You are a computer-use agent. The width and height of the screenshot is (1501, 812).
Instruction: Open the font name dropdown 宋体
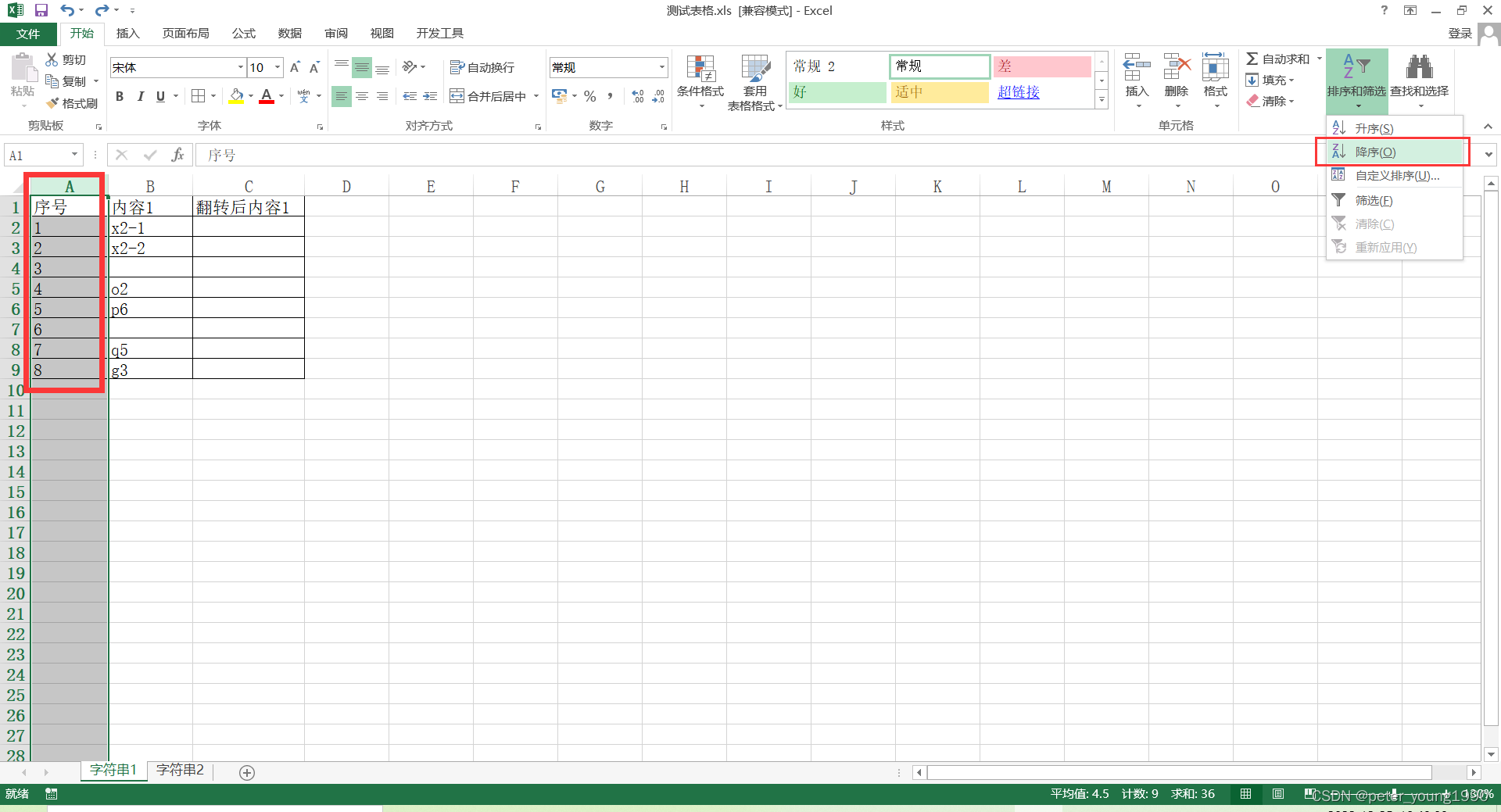240,67
